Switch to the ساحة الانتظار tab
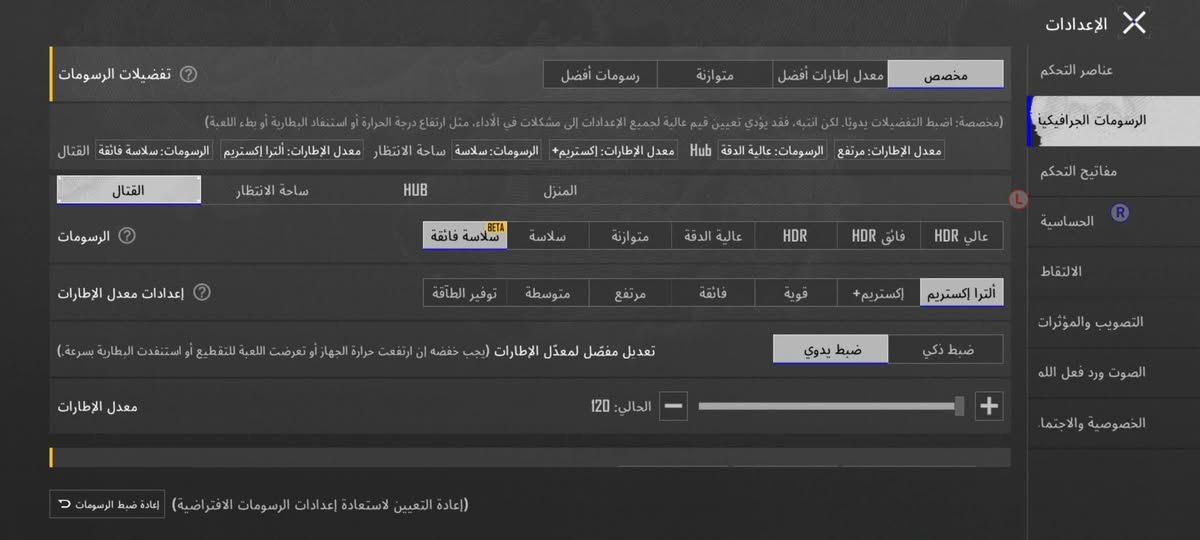 coord(272,190)
